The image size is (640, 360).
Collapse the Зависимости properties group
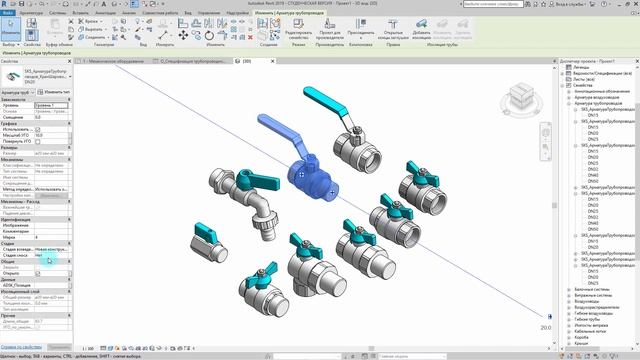(69, 99)
